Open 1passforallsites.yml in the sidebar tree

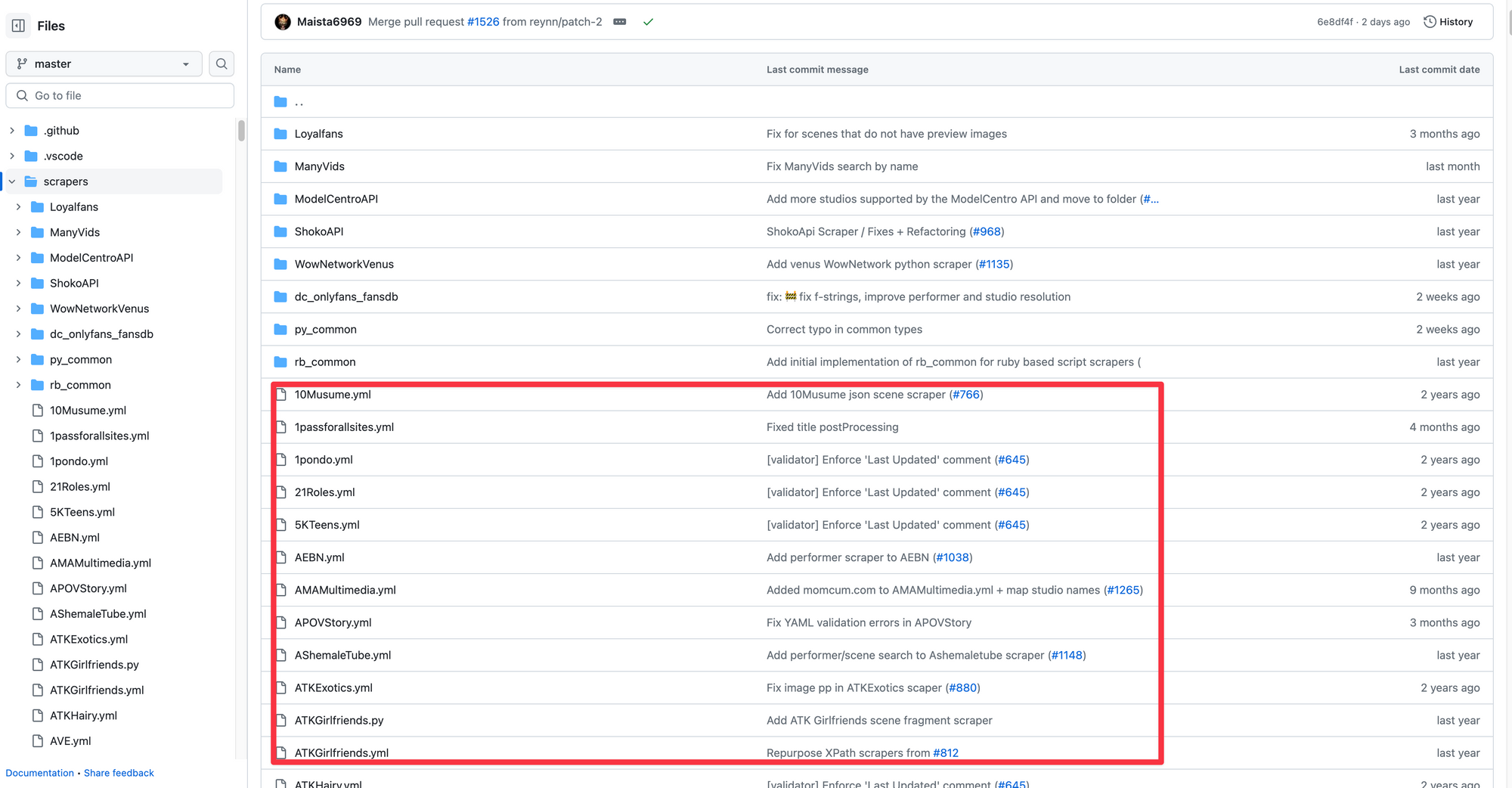(x=99, y=436)
